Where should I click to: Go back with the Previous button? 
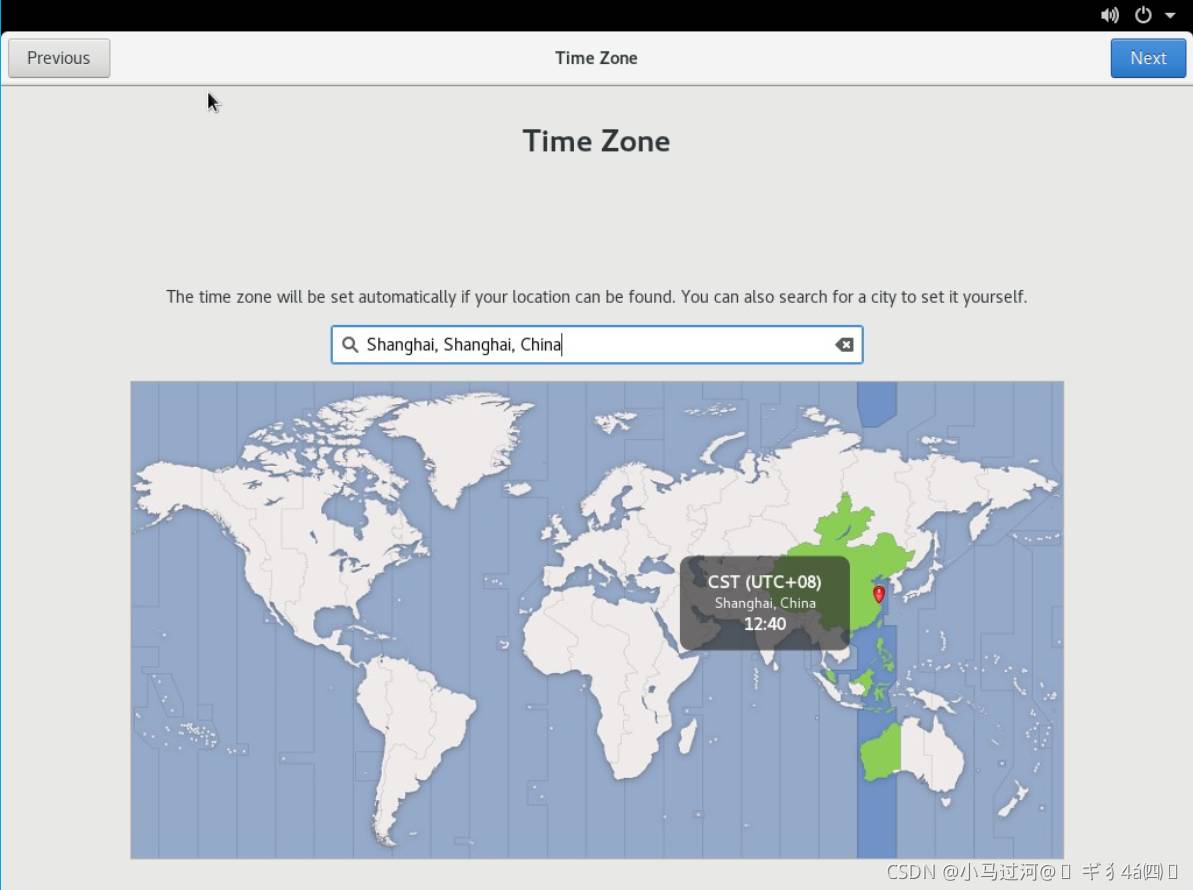(59, 58)
